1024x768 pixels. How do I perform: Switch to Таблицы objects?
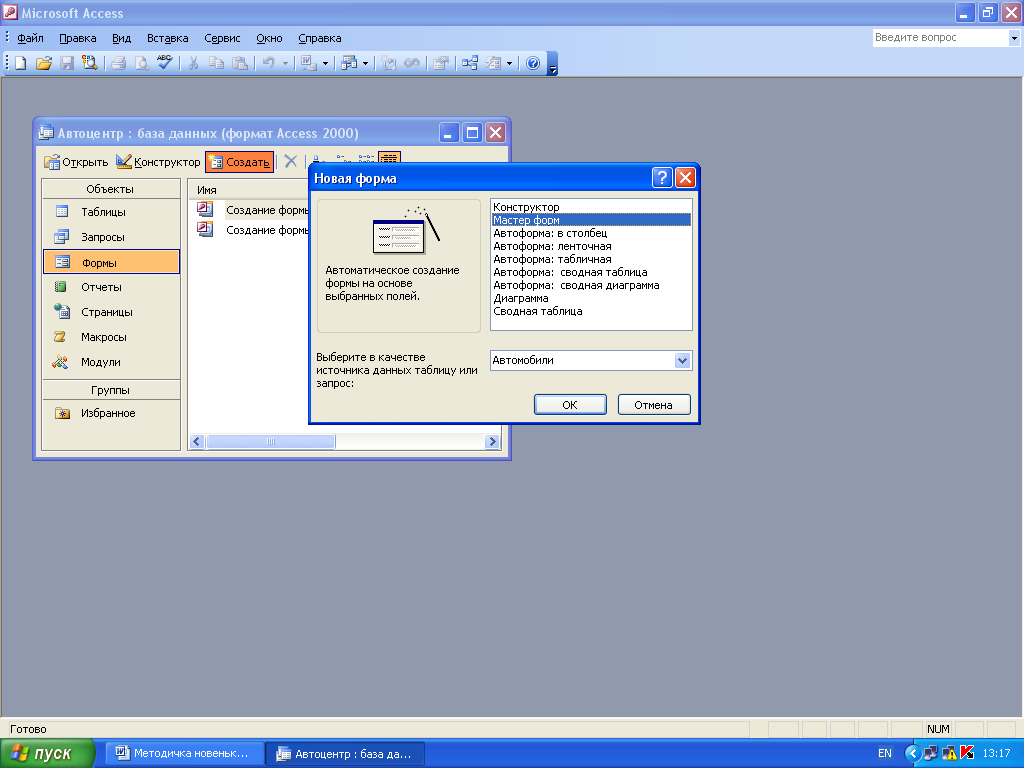pos(111,212)
